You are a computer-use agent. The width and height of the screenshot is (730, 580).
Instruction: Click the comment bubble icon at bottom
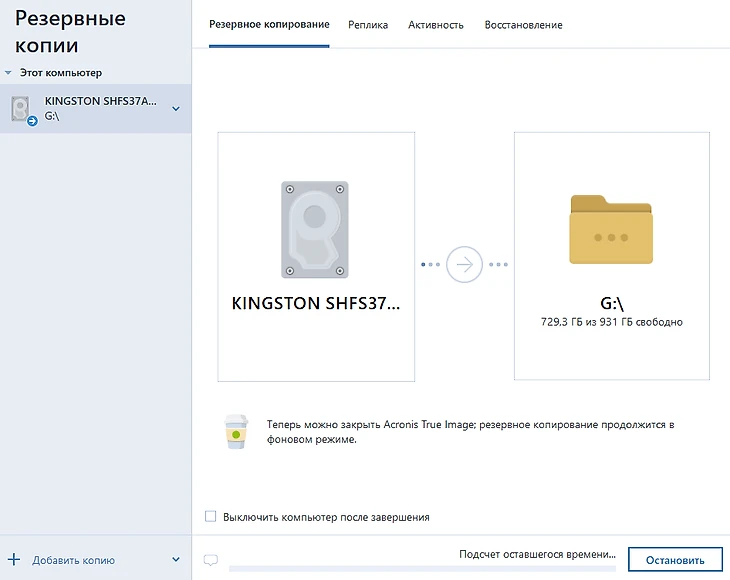click(x=210, y=561)
